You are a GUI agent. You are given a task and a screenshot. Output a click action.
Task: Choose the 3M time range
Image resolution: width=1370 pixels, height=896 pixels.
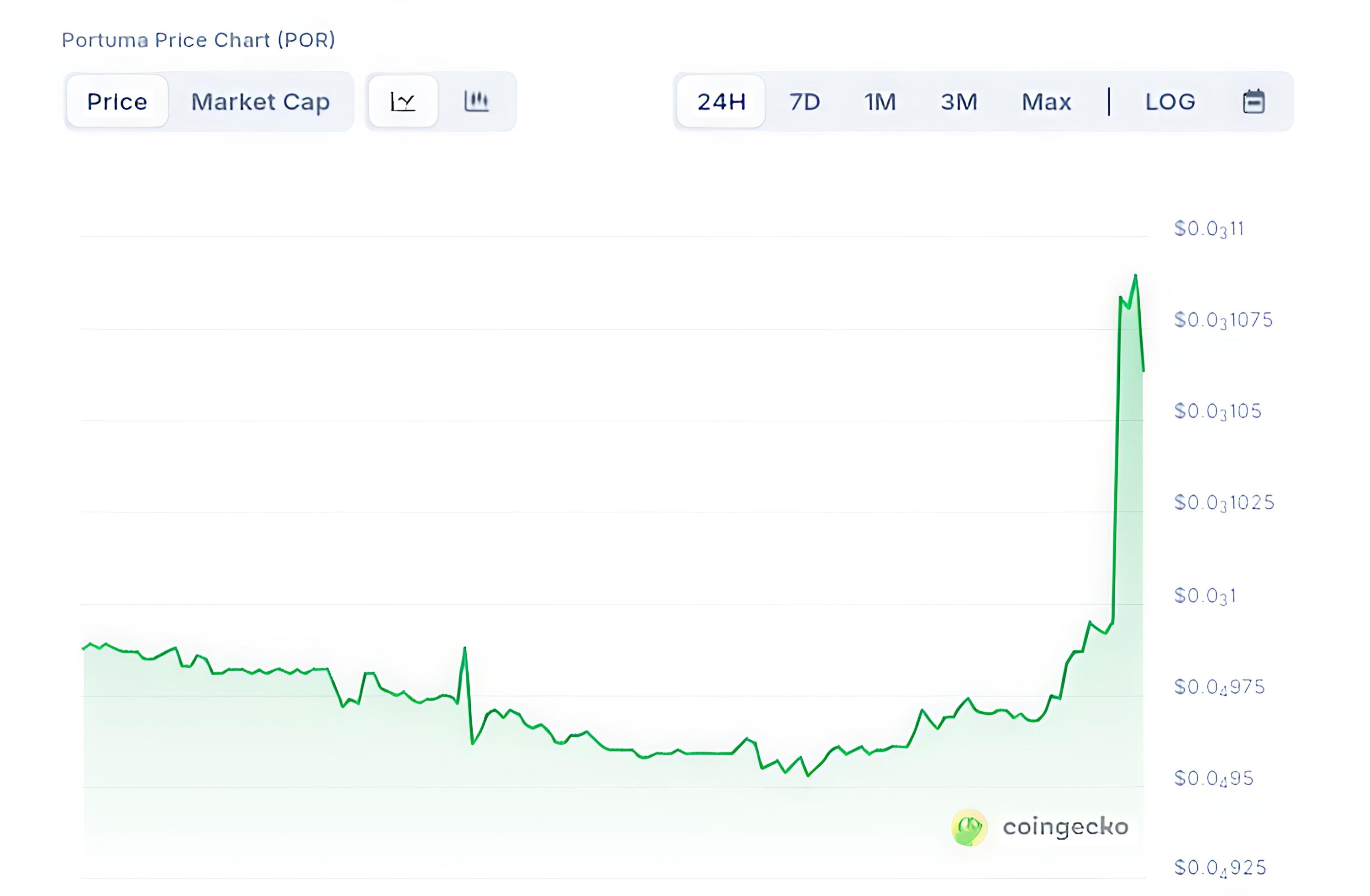pos(959,101)
